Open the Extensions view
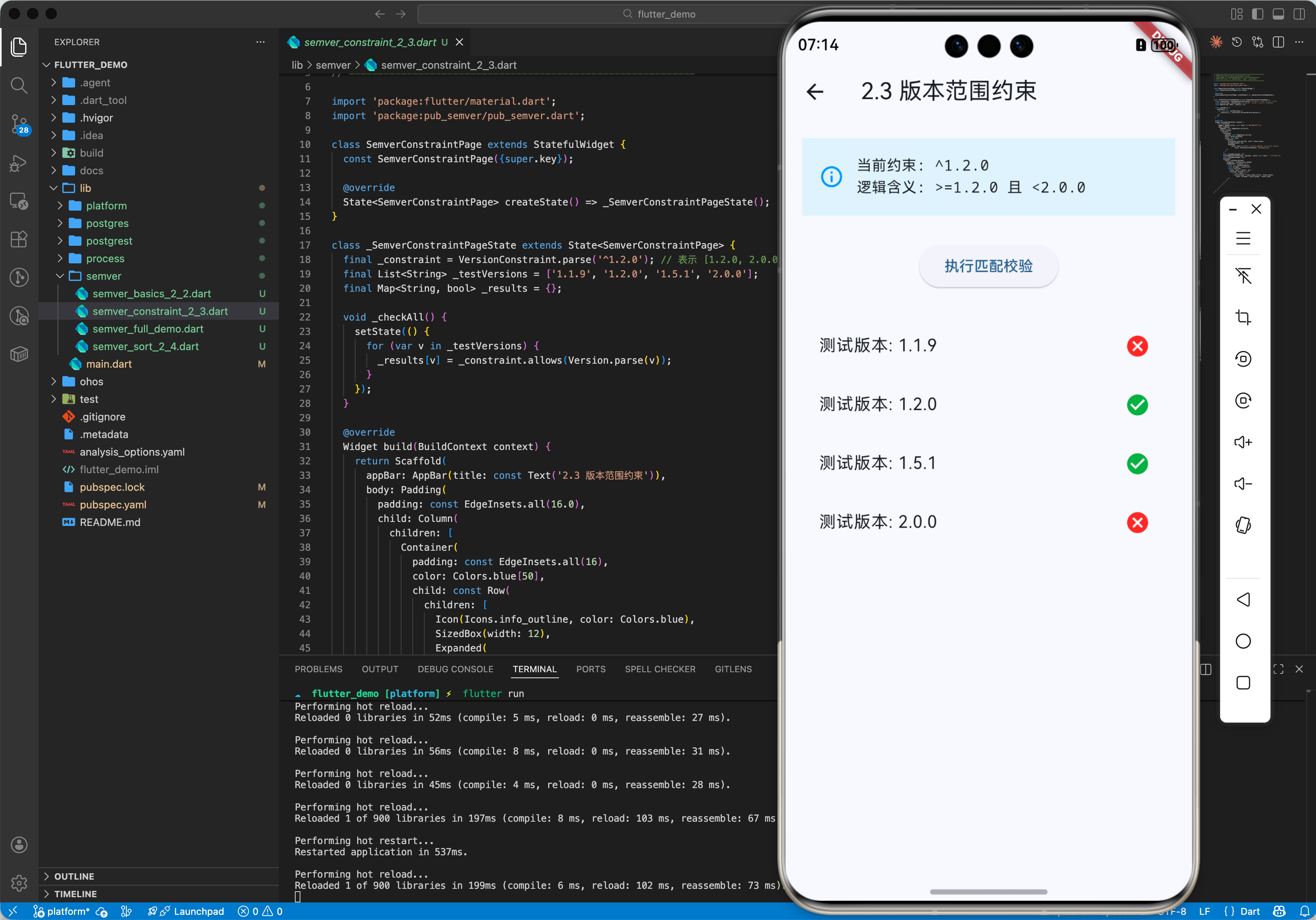The image size is (1316, 920). [x=19, y=239]
